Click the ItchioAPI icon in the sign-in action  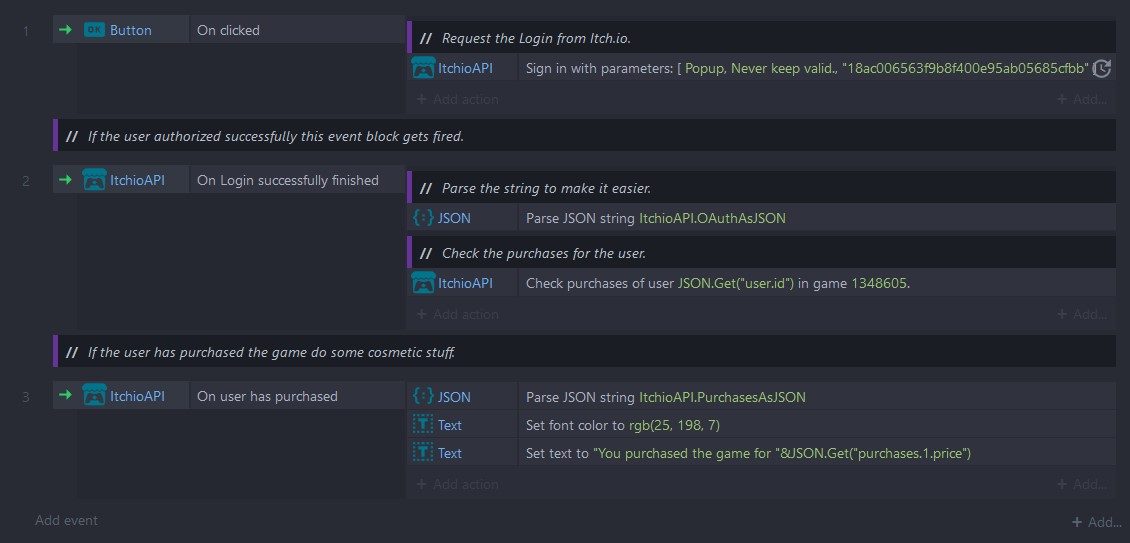pos(422,68)
